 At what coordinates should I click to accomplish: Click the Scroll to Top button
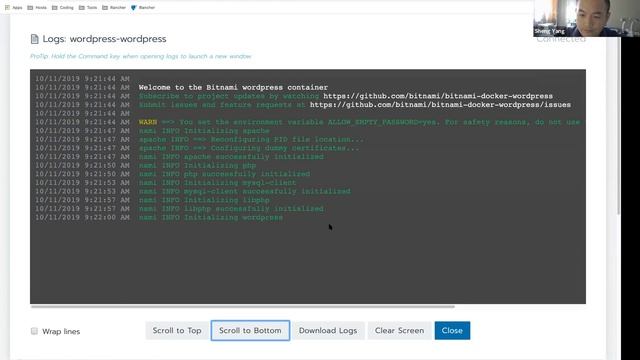click(177, 331)
